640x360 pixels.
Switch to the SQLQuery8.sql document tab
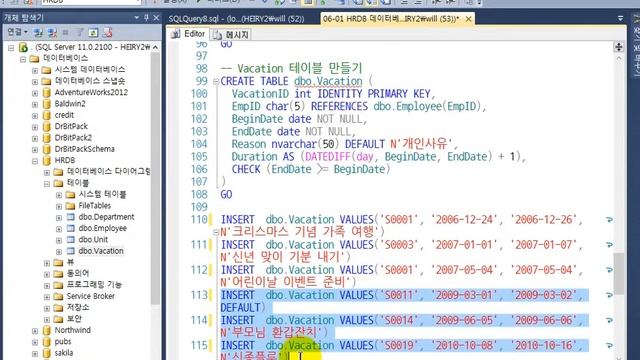[x=236, y=19]
